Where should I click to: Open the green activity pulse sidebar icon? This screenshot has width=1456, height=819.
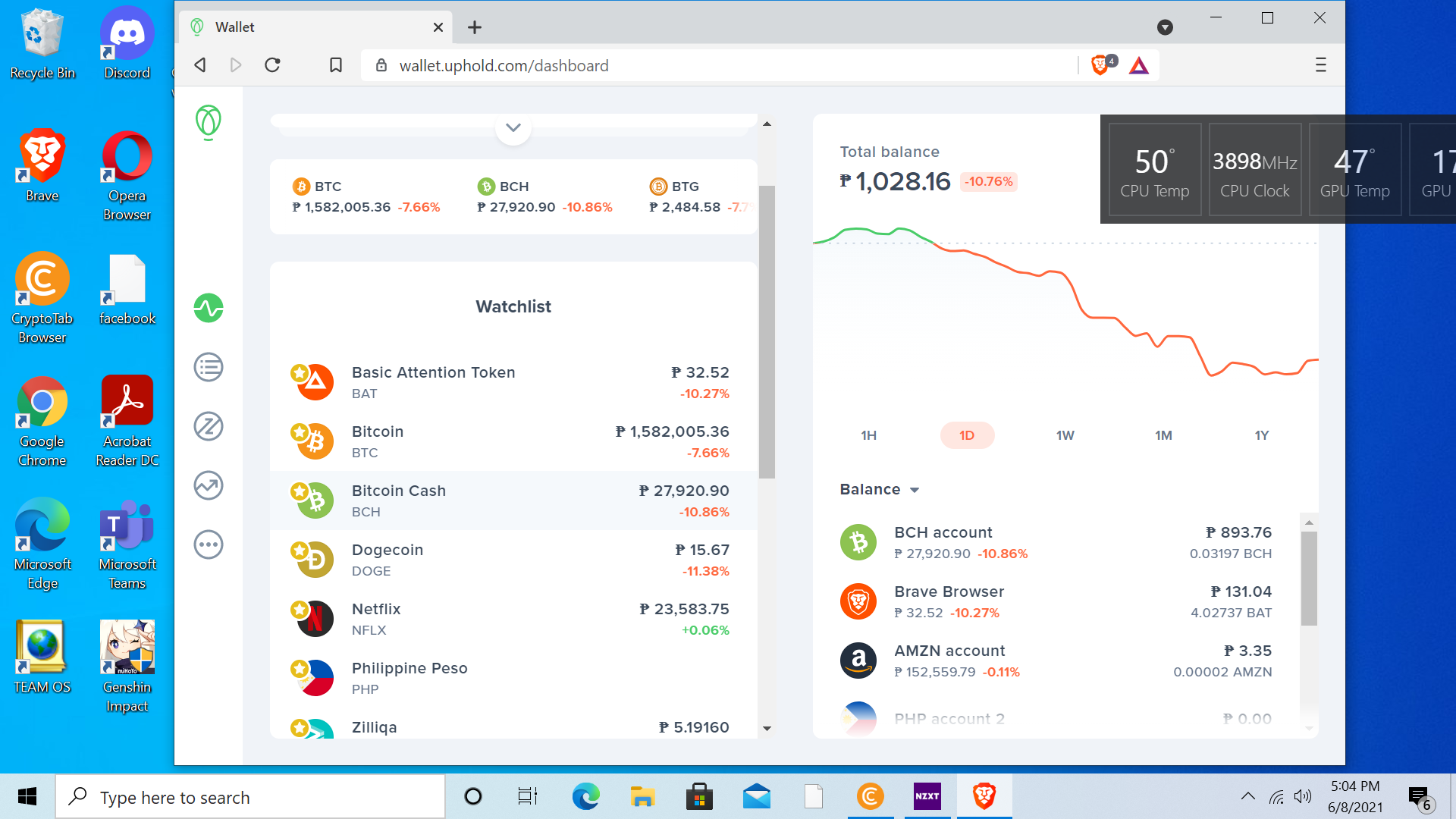pyautogui.click(x=209, y=308)
